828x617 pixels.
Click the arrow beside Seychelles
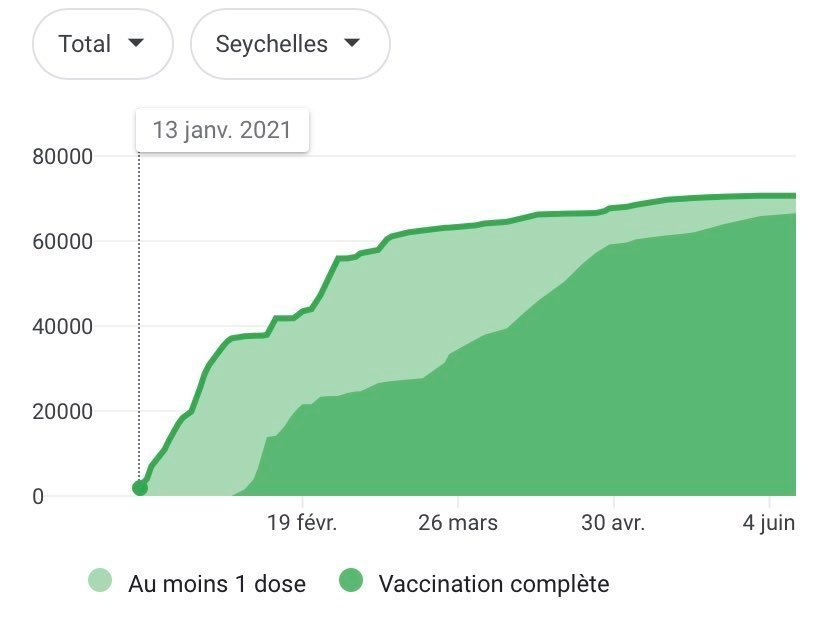tap(351, 43)
